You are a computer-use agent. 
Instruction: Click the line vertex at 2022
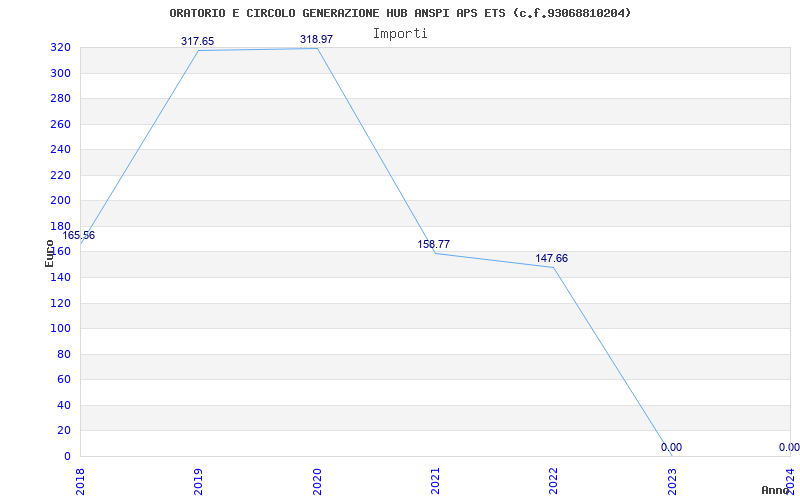[x=554, y=267]
